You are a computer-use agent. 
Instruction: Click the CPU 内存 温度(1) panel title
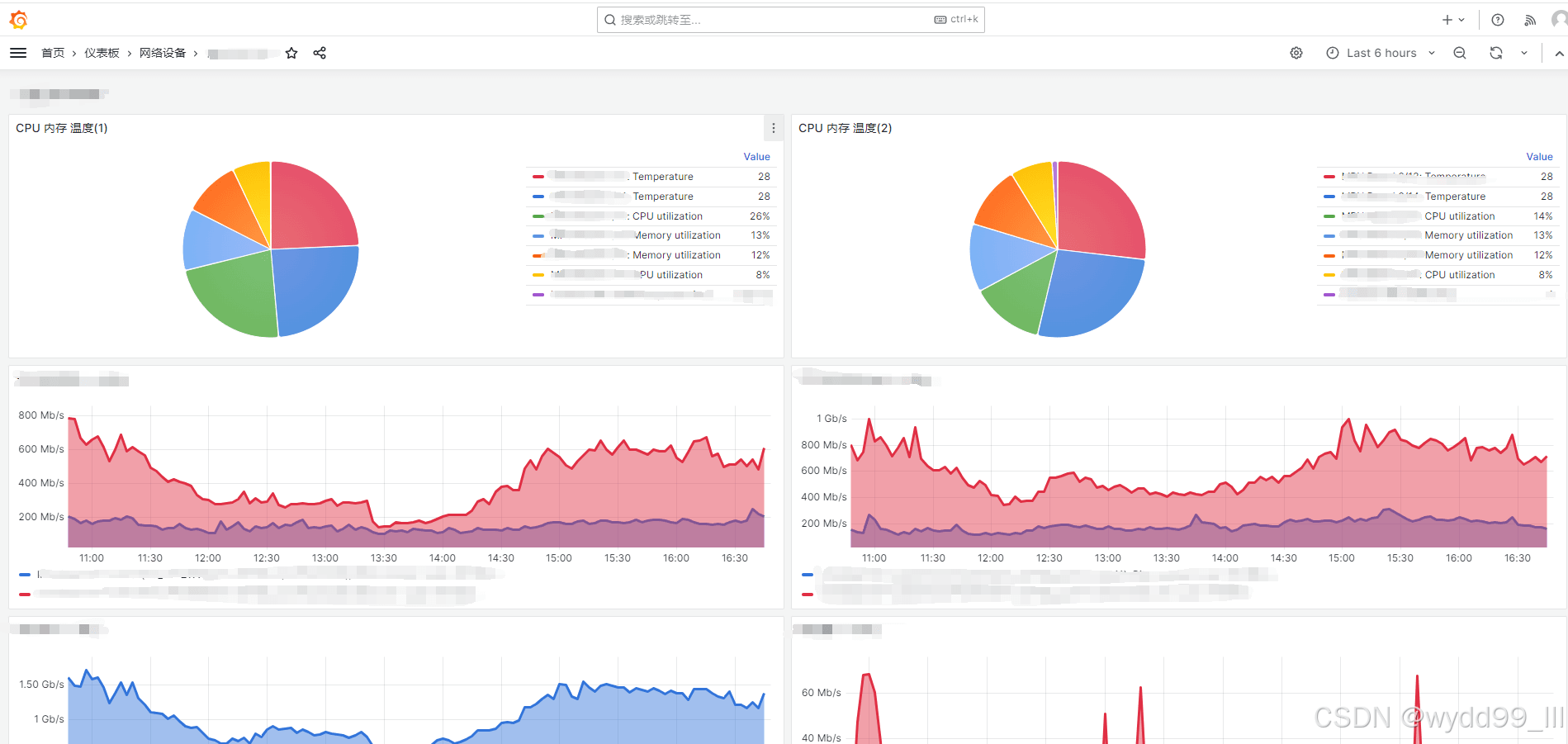62,128
